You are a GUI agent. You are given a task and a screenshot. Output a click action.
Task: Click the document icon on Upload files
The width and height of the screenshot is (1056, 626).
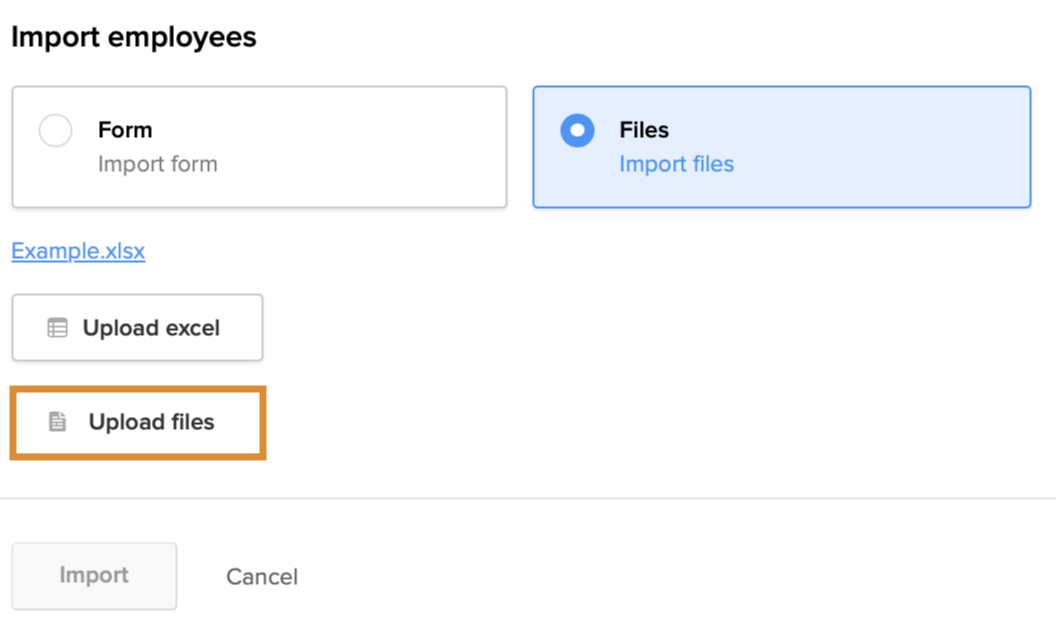(x=58, y=422)
